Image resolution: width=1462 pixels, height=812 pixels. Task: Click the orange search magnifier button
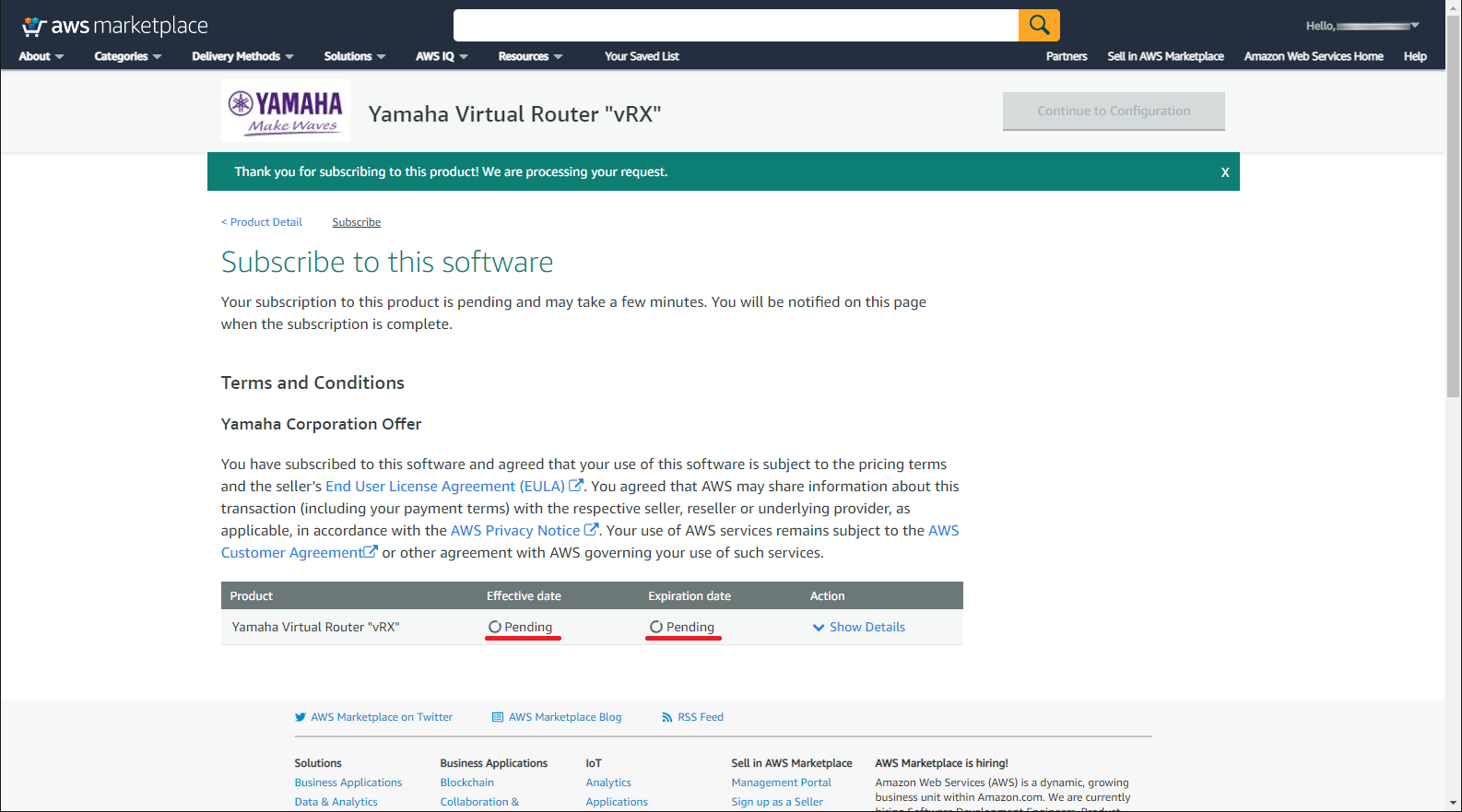click(1039, 25)
